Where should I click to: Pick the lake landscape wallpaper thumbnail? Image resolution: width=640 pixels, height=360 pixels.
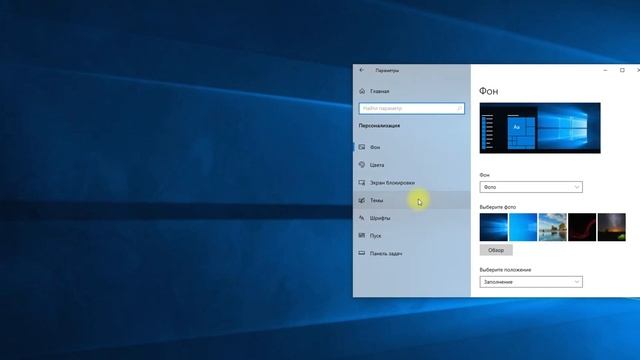[553, 227]
